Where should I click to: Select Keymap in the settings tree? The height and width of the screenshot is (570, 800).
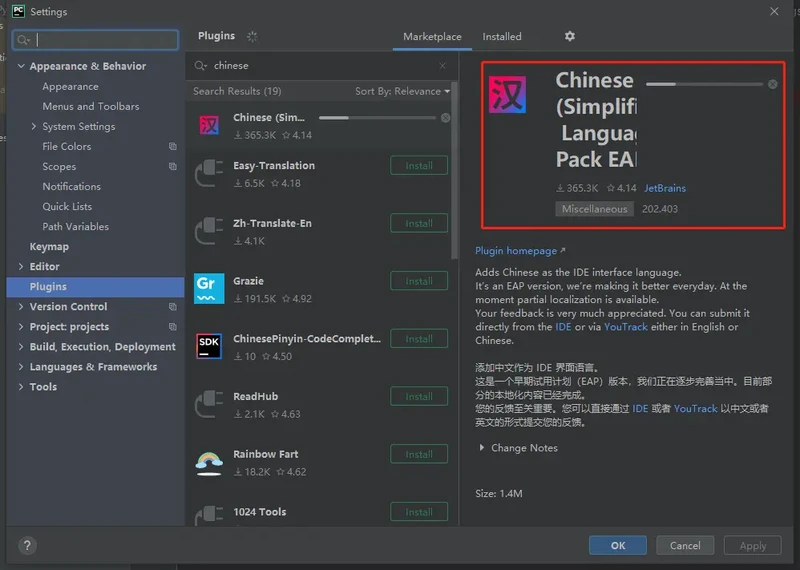tap(49, 247)
